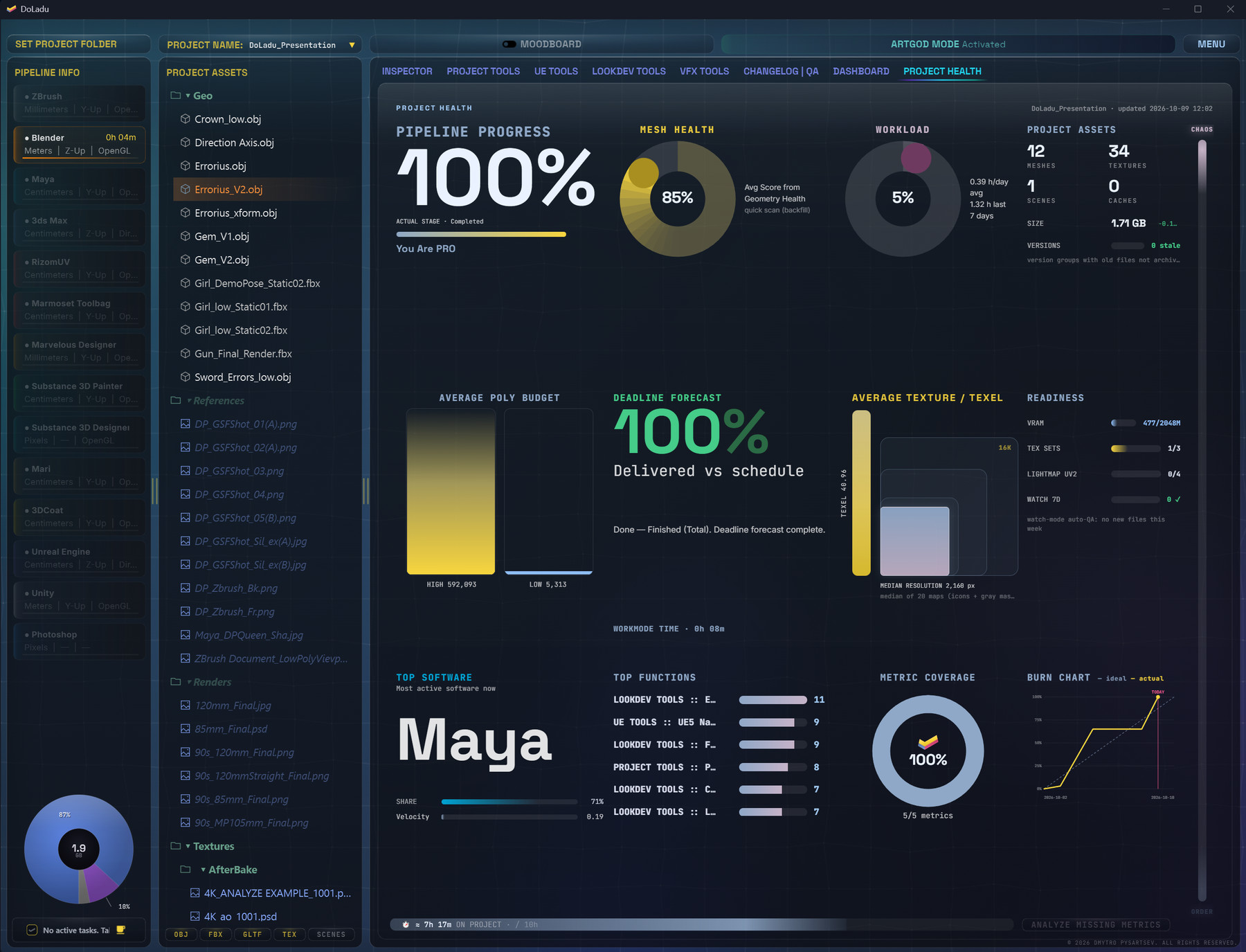Open the Dashboard tab
This screenshot has width=1246, height=952.
tap(861, 71)
